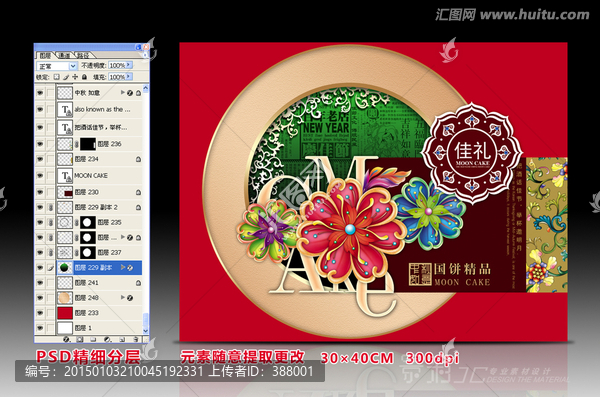Click mask link icon on 图层 237
This screenshot has height=397, width=600.
(x=77, y=252)
